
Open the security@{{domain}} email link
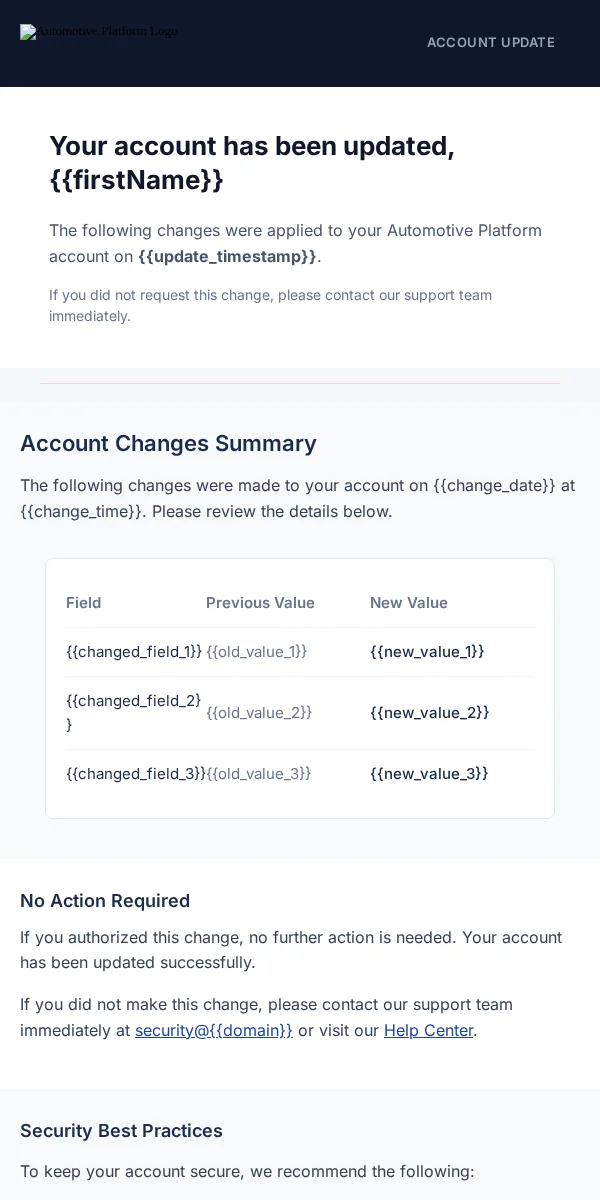[x=214, y=1030]
